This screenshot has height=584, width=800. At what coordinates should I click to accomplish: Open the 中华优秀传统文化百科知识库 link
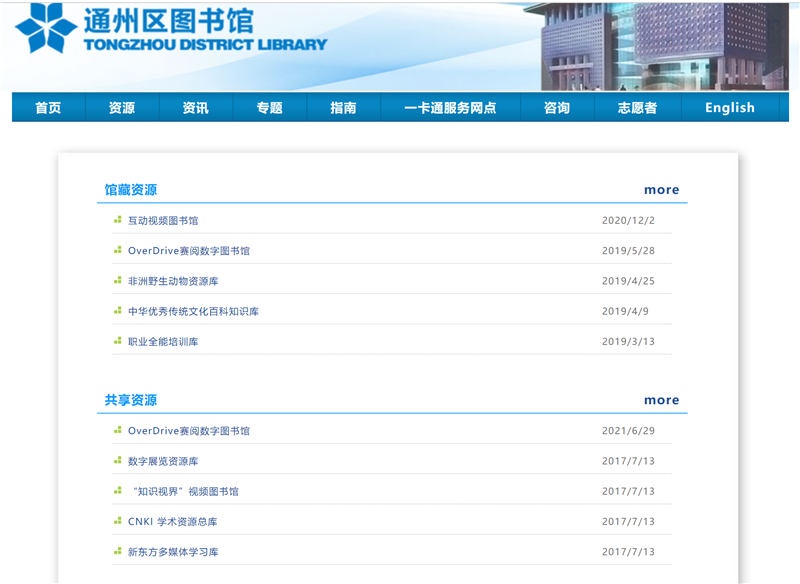pyautogui.click(x=193, y=312)
